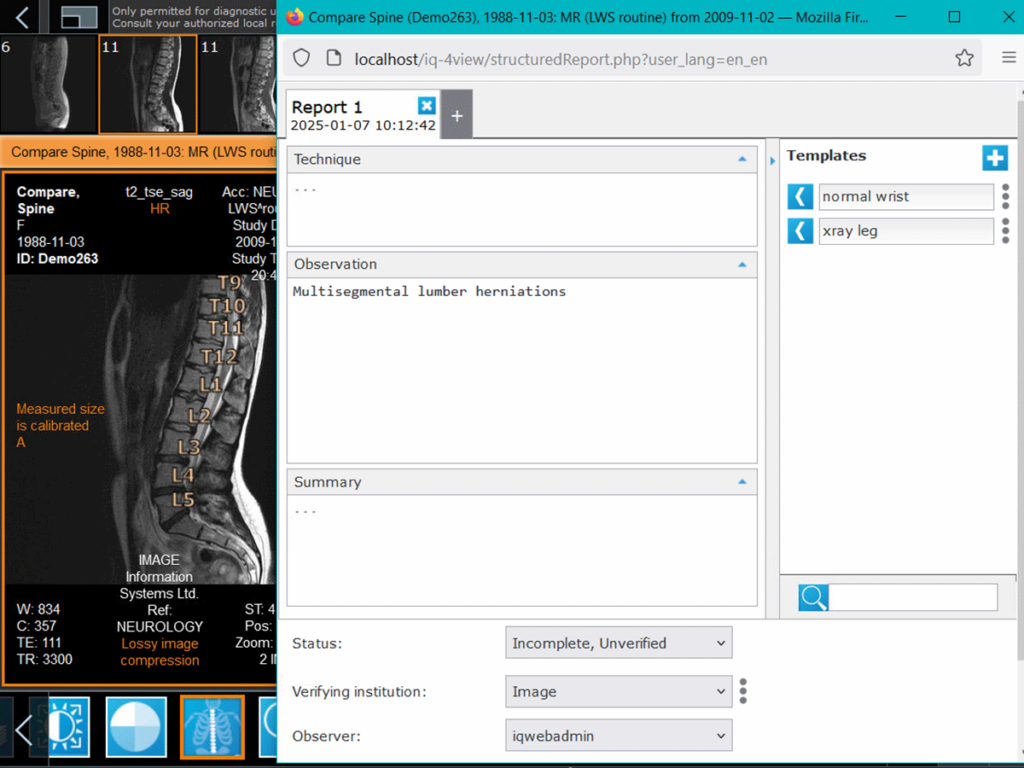Click in the Observation text area

pyautogui.click(x=522, y=370)
